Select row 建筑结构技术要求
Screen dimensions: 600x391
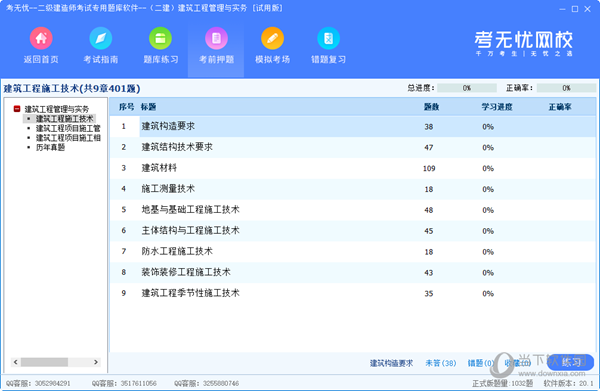pos(353,147)
